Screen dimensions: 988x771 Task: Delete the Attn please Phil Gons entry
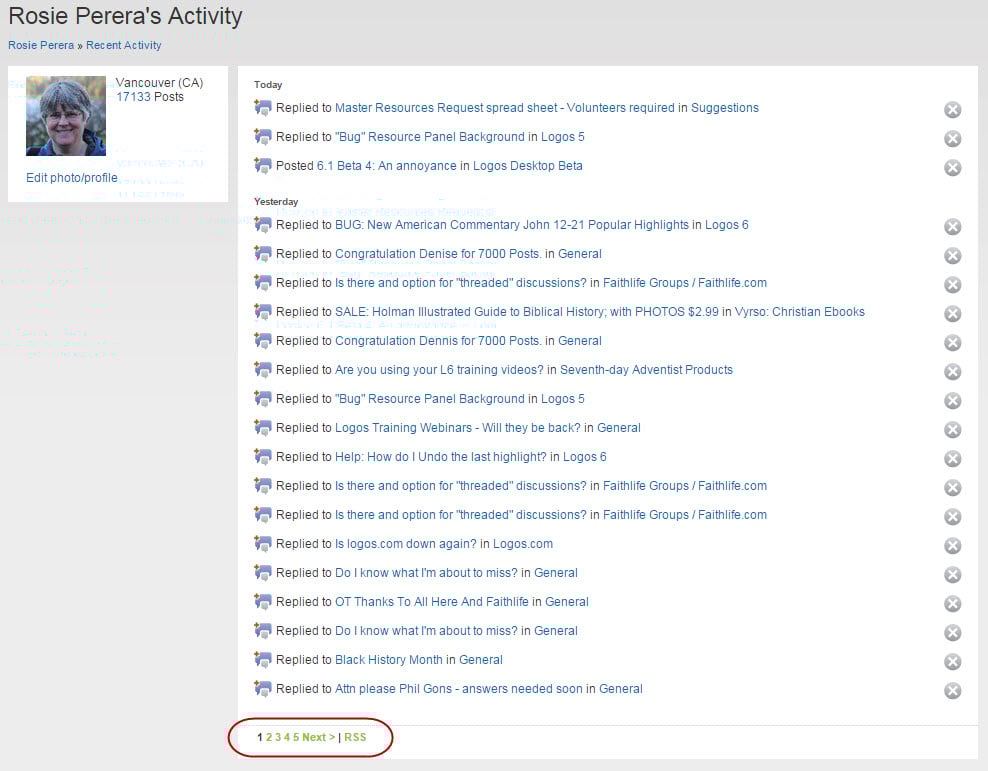click(x=952, y=690)
